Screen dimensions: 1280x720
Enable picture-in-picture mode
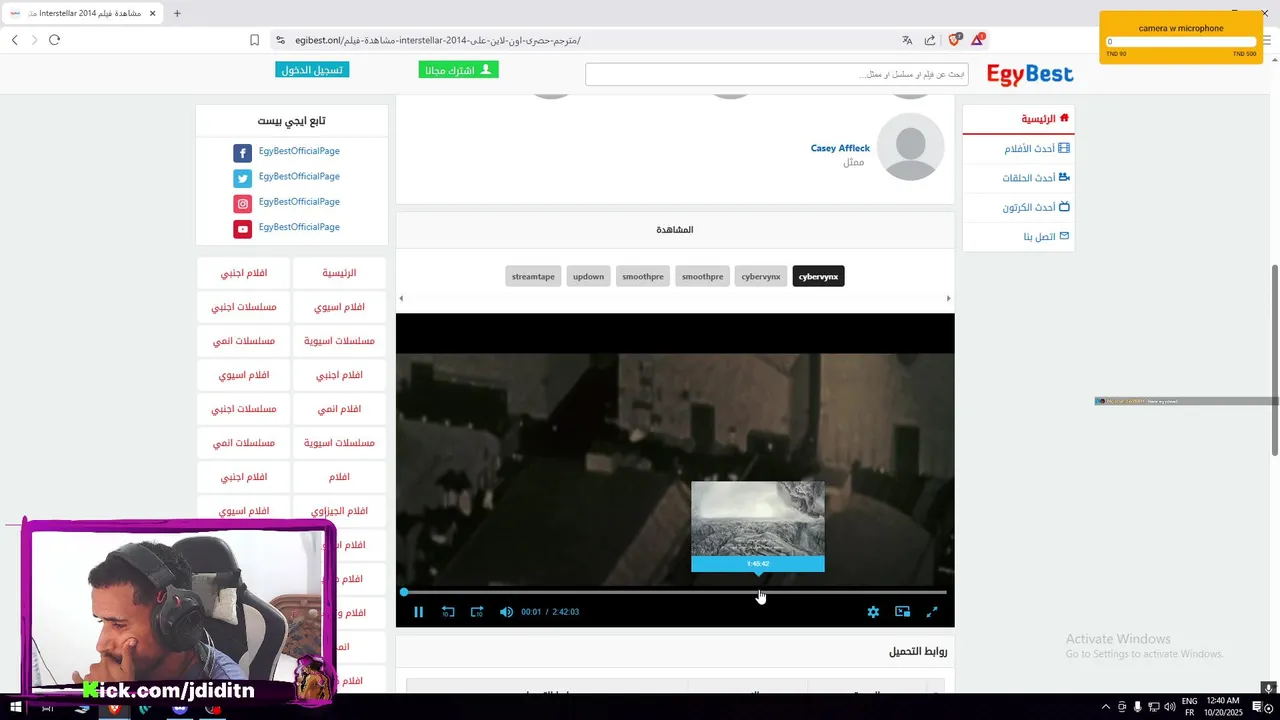[x=902, y=612]
